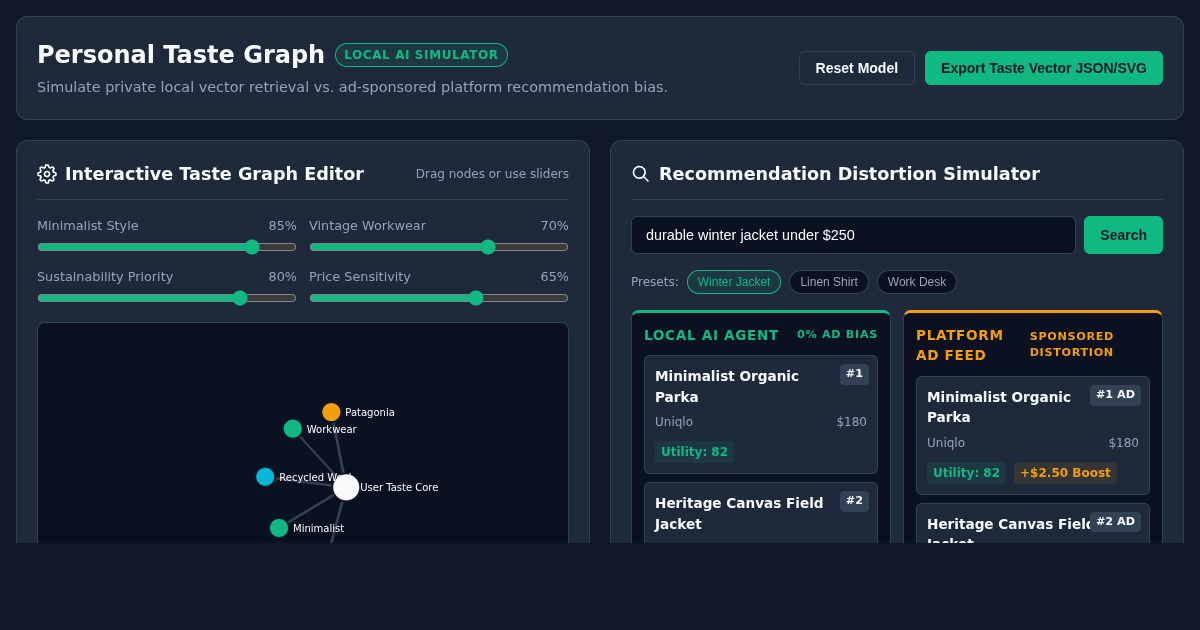Viewport: 1200px width, 630px height.
Task: Click the SPONSORED DISTORTION label
Action: (x=1072, y=344)
